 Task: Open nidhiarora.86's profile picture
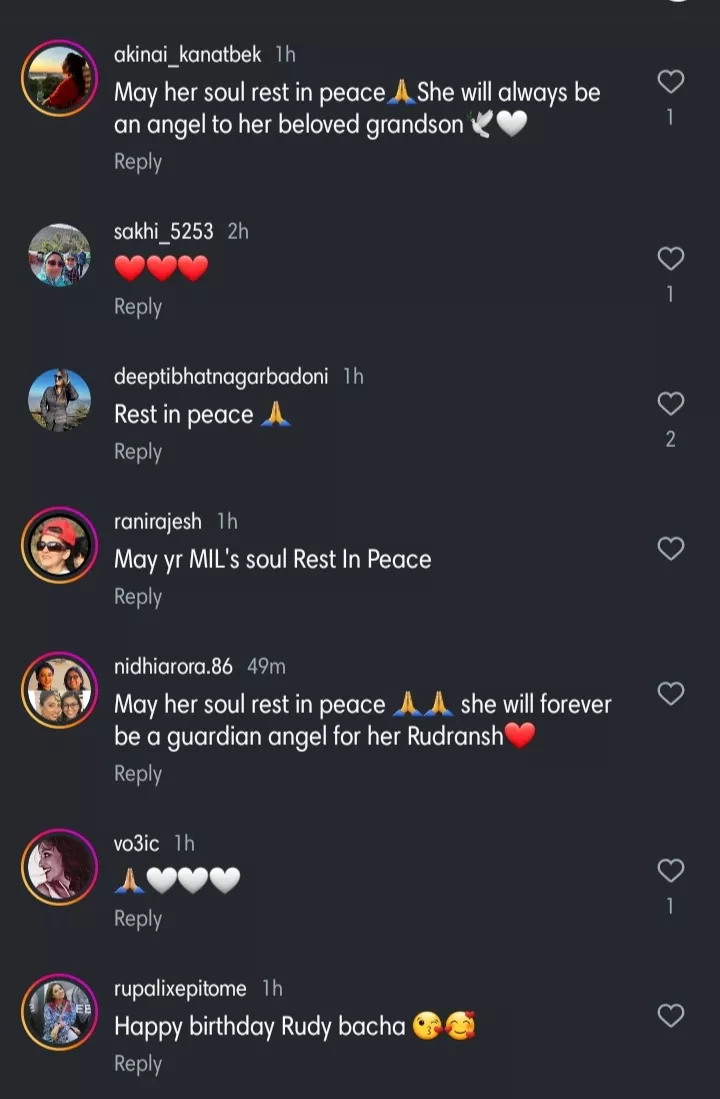[x=59, y=691]
